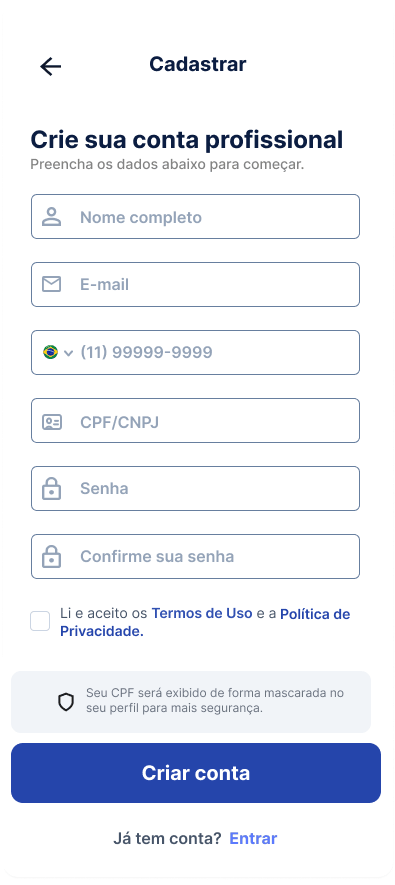Open the Termos de Uso link

click(202, 614)
